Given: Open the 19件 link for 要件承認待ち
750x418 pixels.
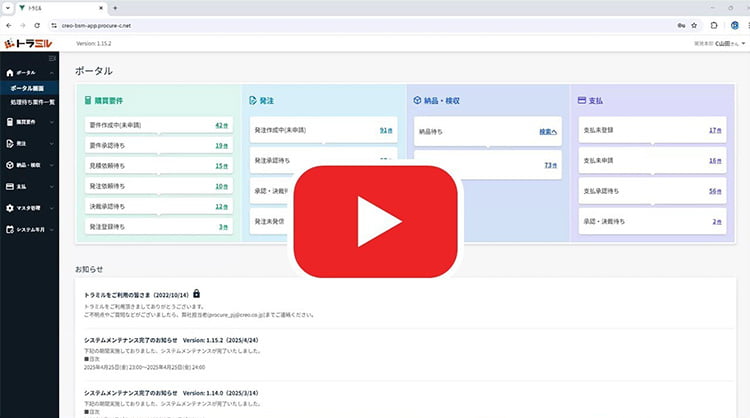Looking at the screenshot, I should 221,145.
